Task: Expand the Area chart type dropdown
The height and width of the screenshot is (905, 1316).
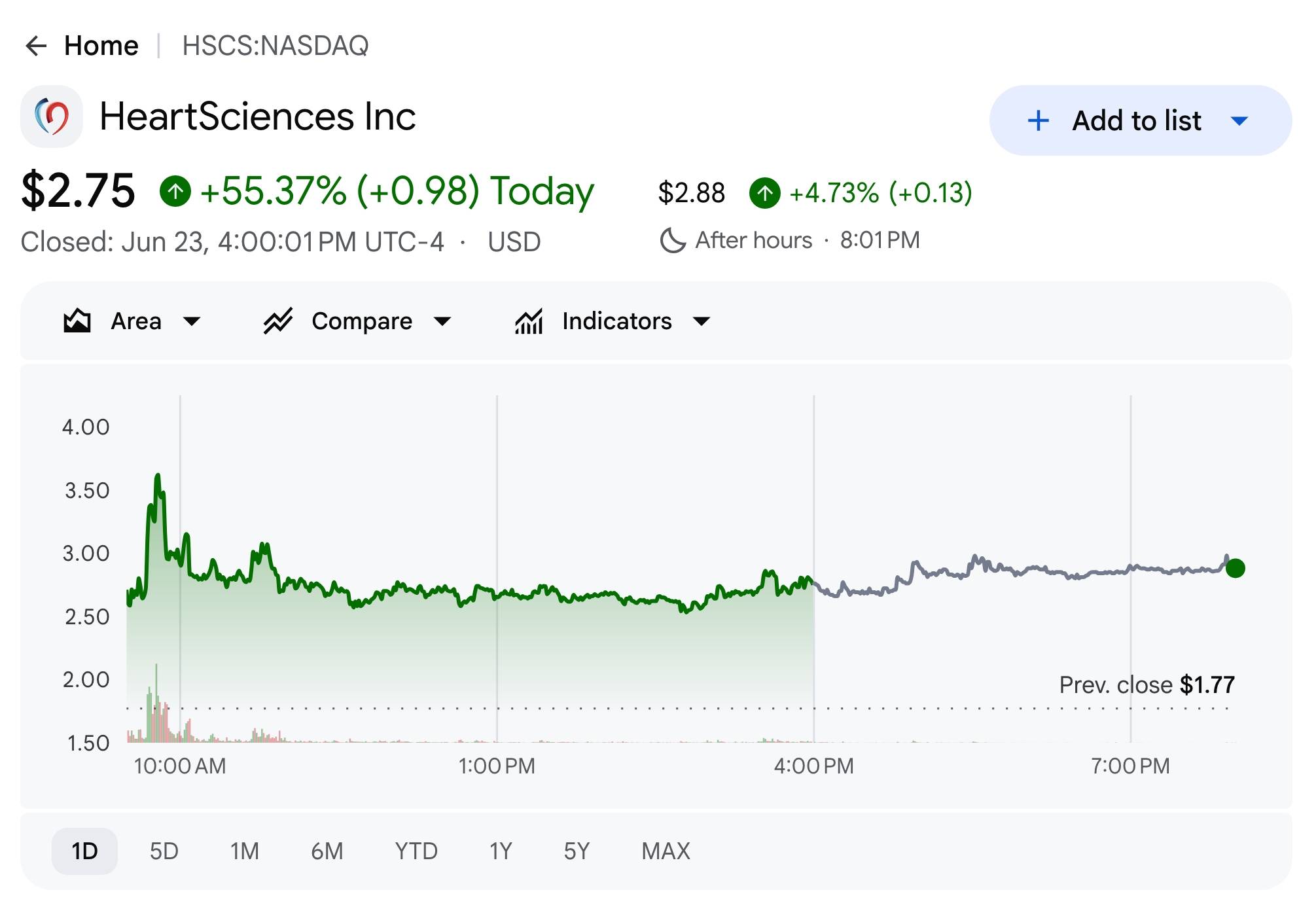Action: point(192,321)
